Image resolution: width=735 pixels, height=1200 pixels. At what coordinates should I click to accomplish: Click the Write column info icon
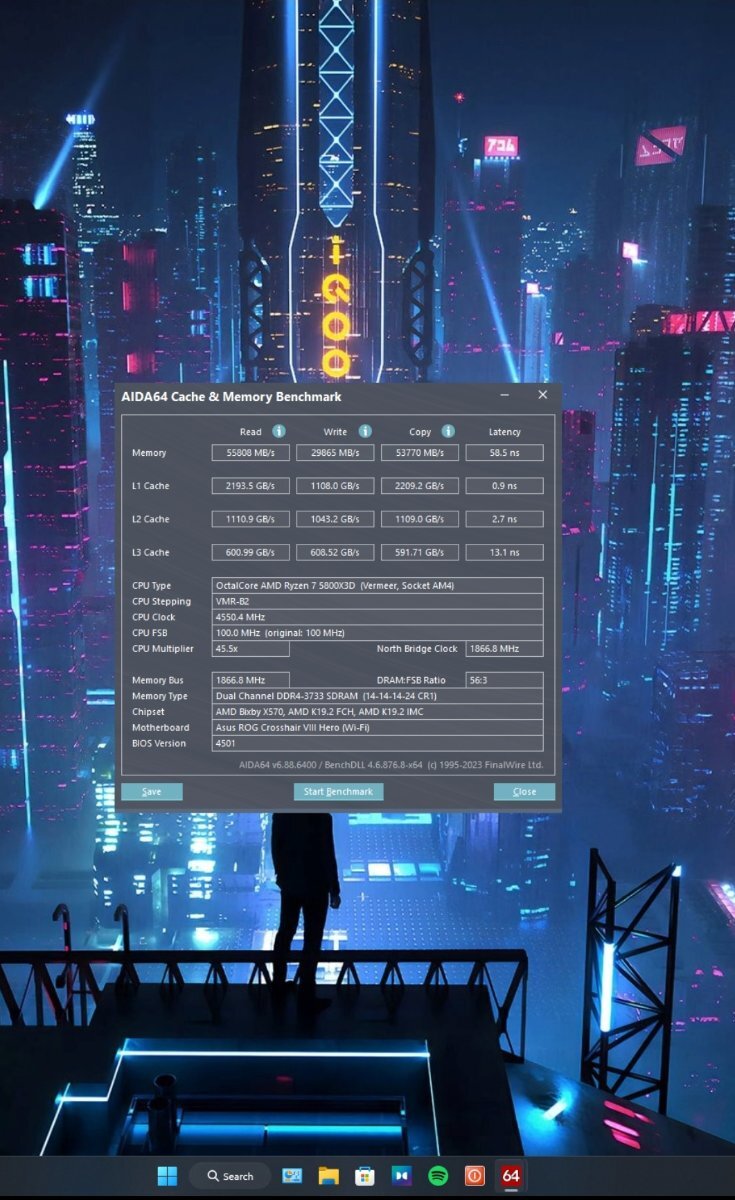click(x=365, y=431)
